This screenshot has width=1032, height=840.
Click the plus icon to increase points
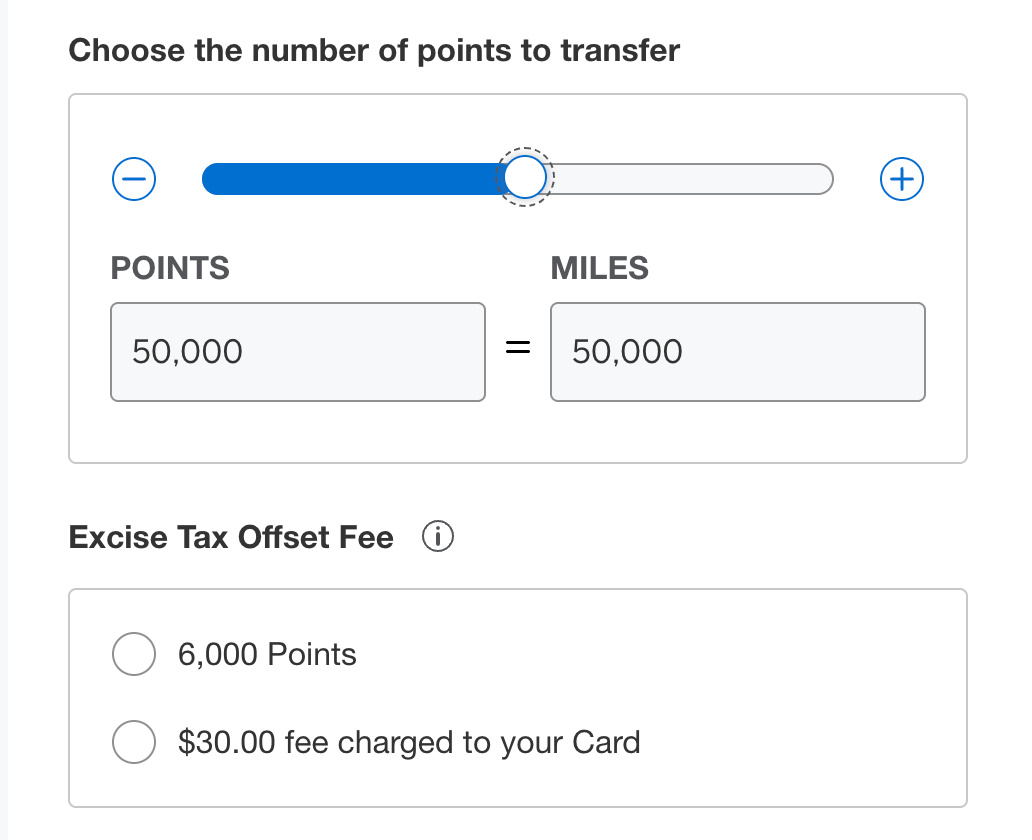click(901, 179)
